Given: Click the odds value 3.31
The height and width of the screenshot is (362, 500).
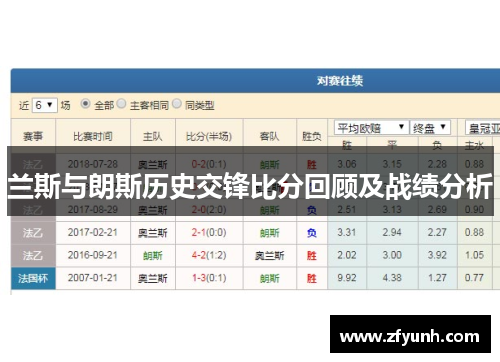Looking at the screenshot, I should pos(347,232).
